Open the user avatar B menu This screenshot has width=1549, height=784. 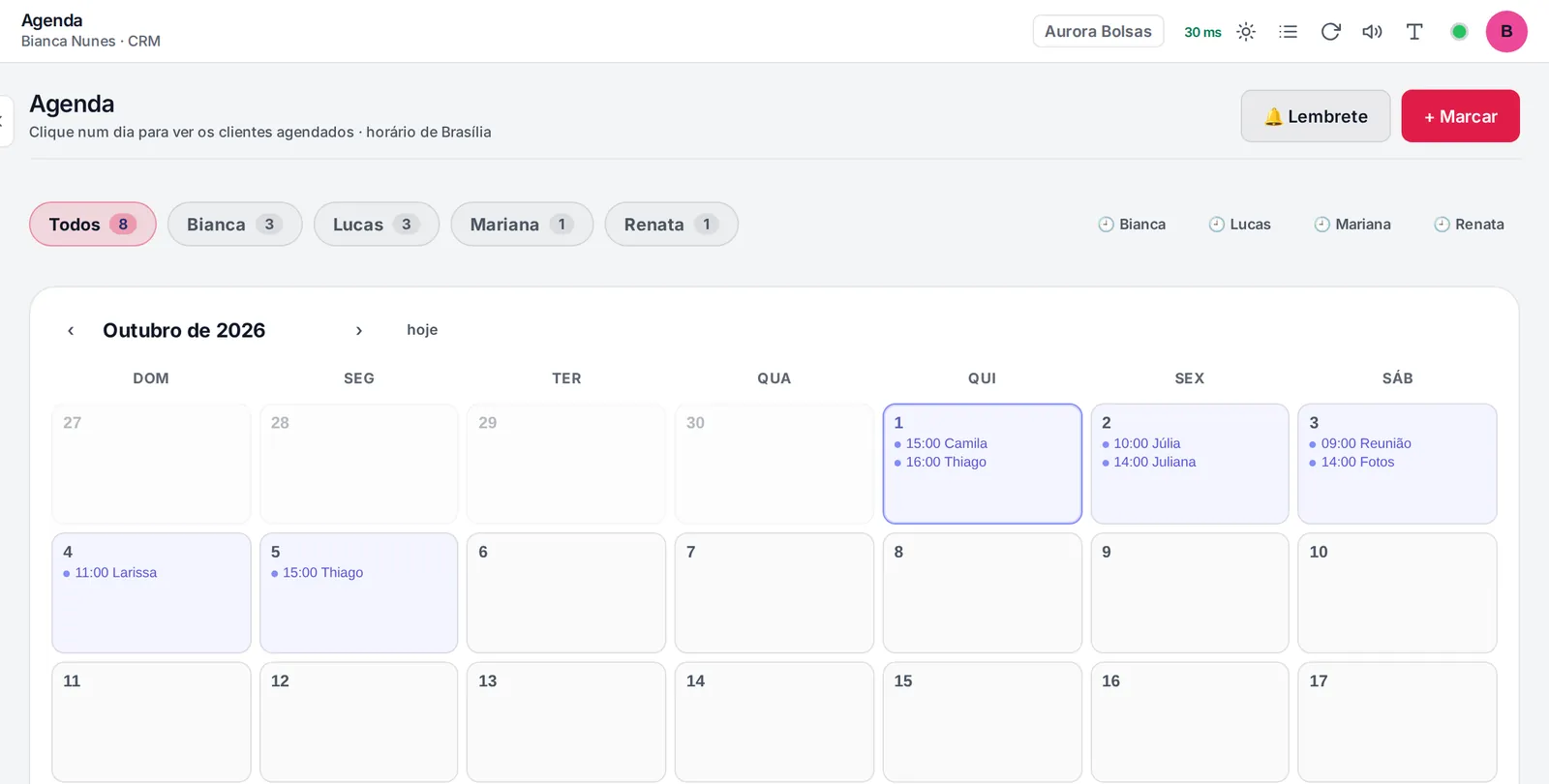click(1506, 32)
